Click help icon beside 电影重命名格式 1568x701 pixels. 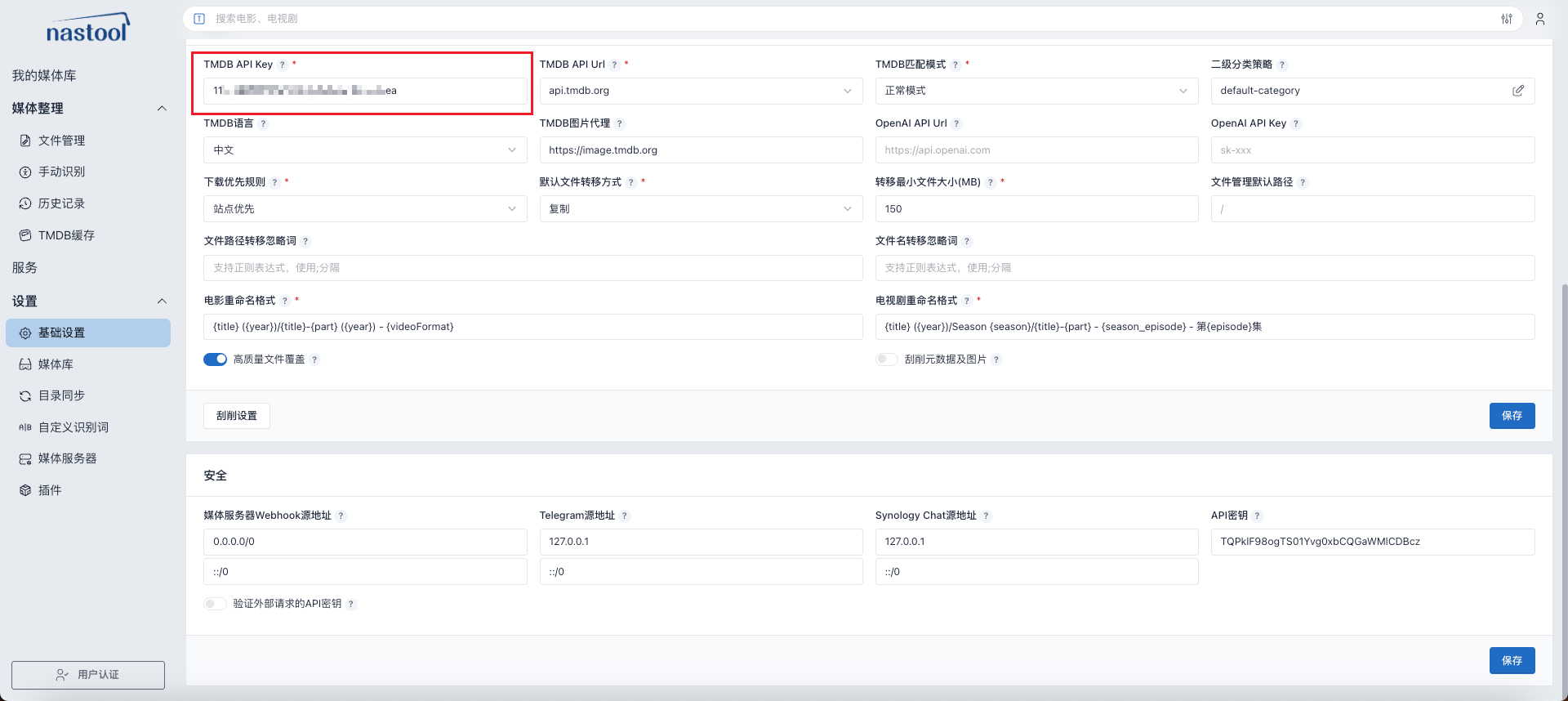click(x=285, y=301)
